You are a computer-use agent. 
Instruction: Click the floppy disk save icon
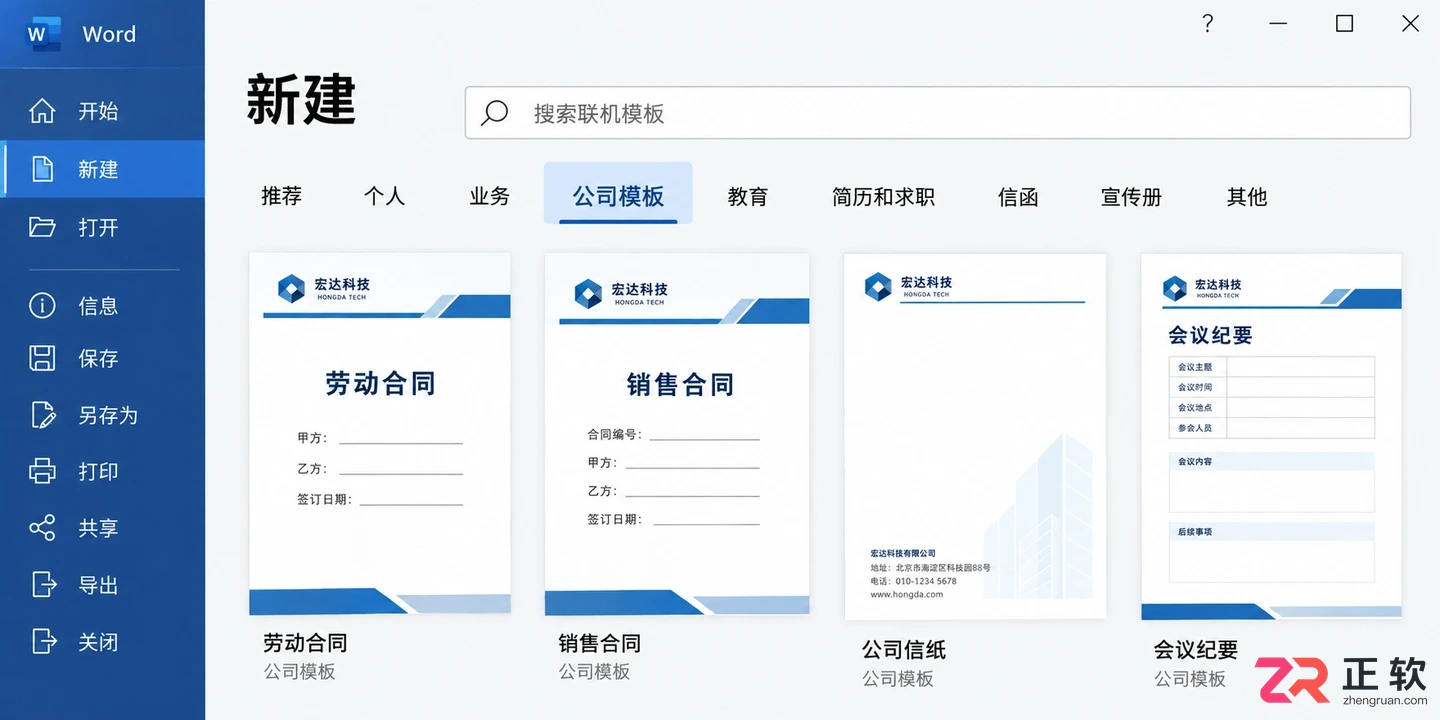click(x=42, y=358)
